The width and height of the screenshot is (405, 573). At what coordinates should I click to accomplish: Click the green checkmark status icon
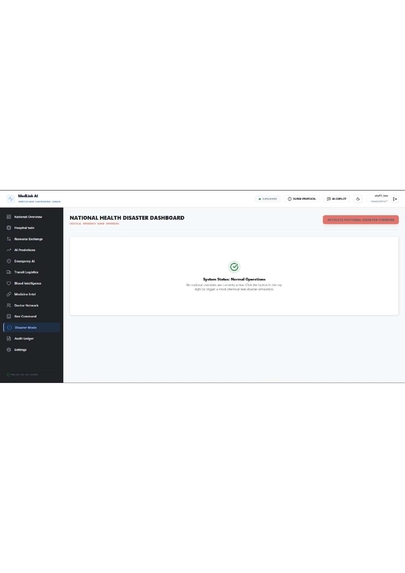pyautogui.click(x=234, y=267)
